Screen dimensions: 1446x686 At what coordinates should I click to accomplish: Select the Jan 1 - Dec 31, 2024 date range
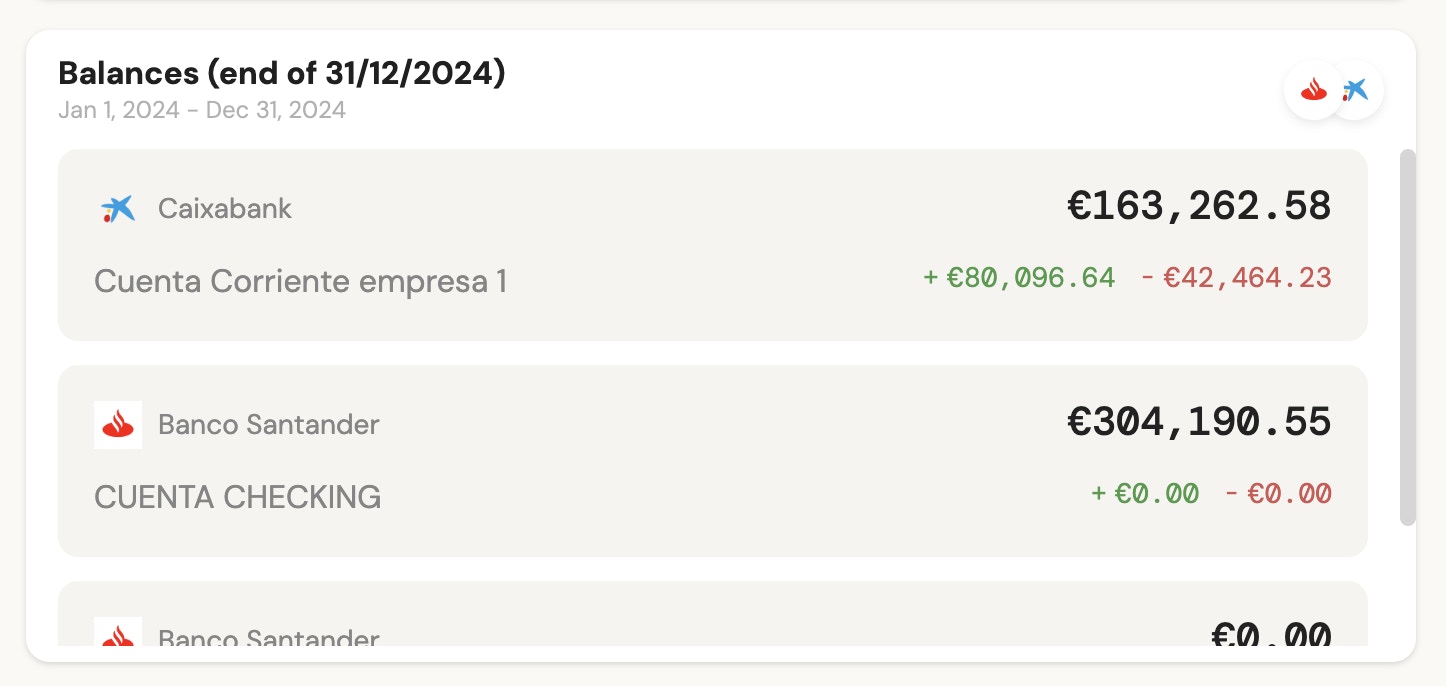(x=202, y=109)
